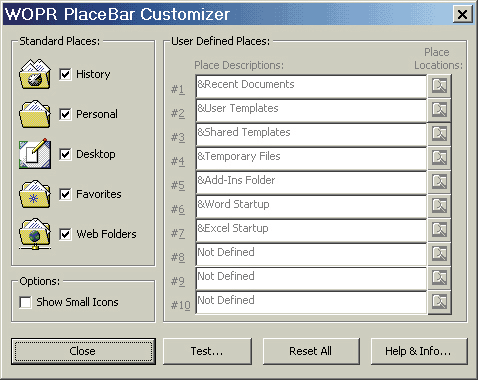Image resolution: width=478 pixels, height=380 pixels.
Task: Click the #9 Not Defined description field
Action: click(311, 278)
